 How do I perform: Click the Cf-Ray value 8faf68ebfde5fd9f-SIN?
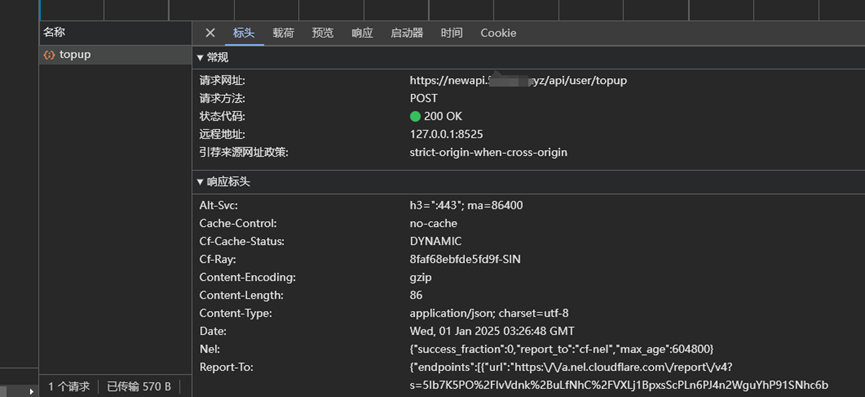click(x=465, y=259)
